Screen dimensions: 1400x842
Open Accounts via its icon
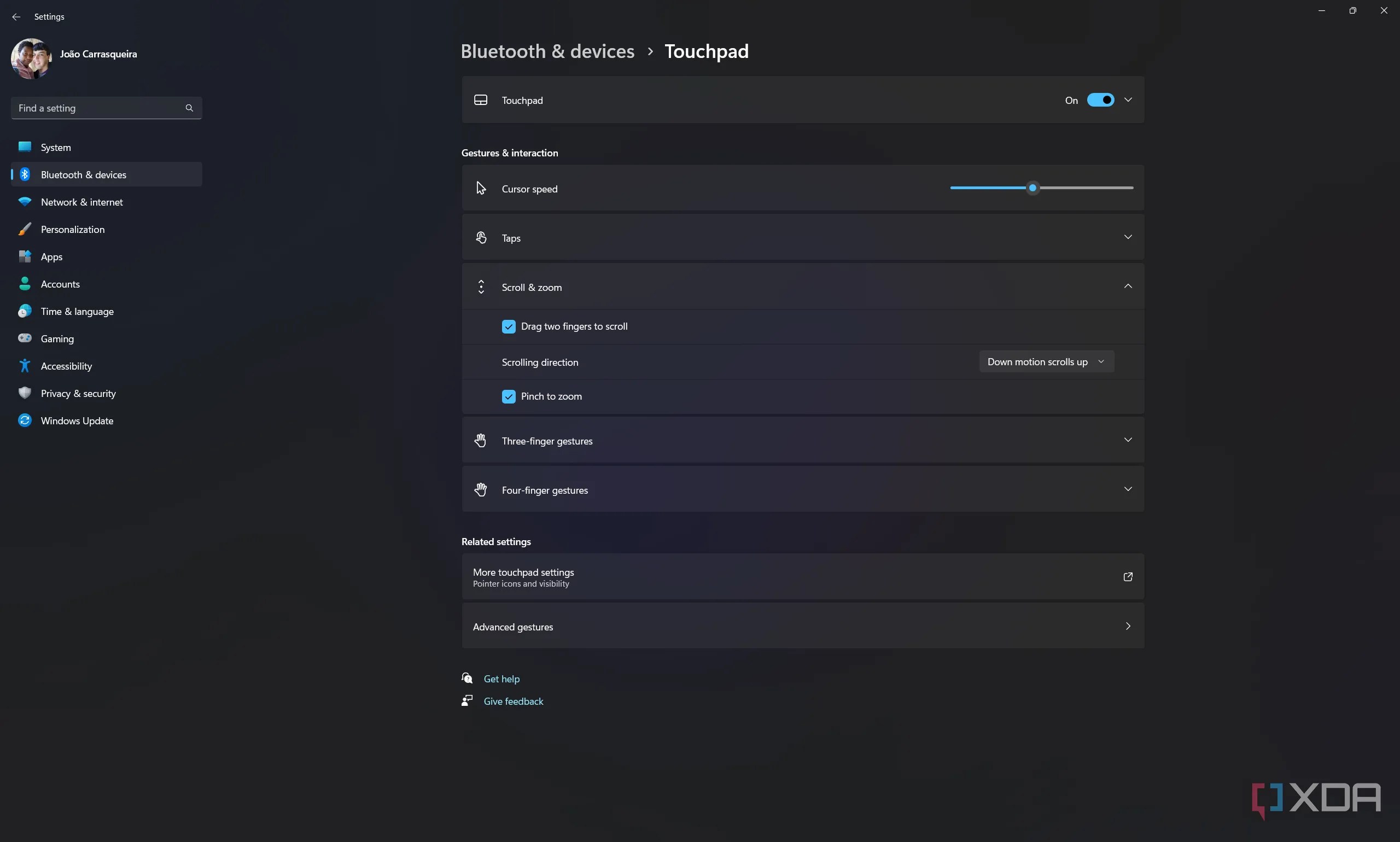pyautogui.click(x=25, y=284)
